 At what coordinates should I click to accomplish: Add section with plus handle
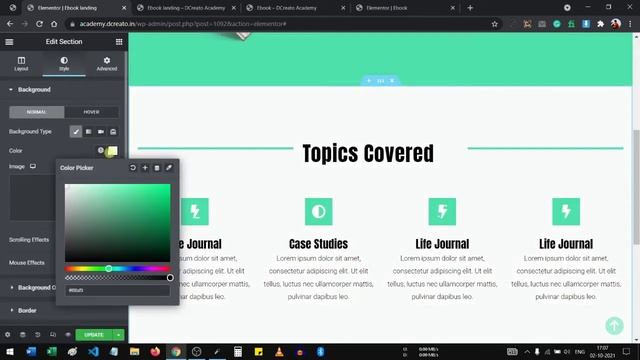(369, 81)
